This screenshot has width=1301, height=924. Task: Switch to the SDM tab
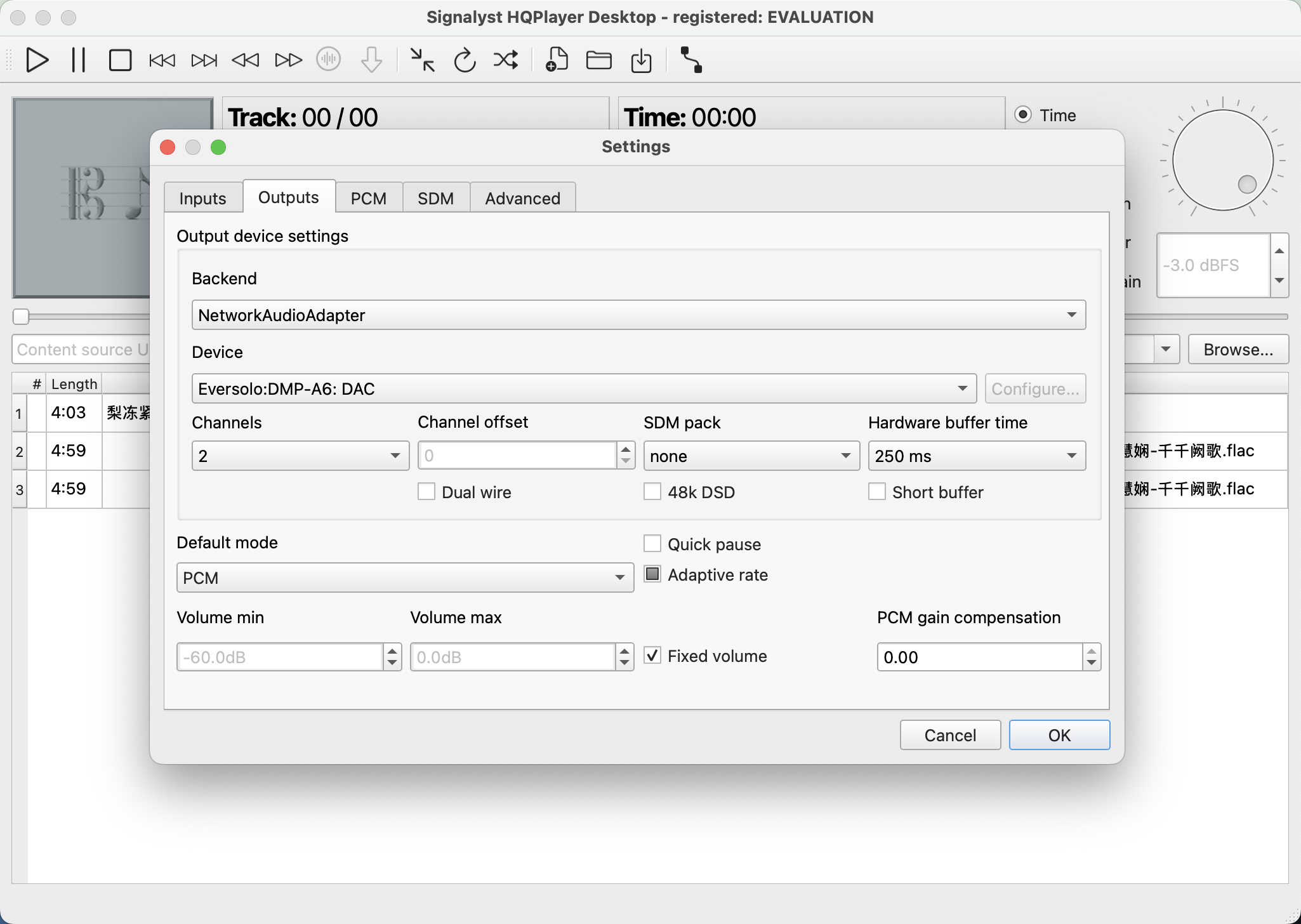click(x=435, y=198)
